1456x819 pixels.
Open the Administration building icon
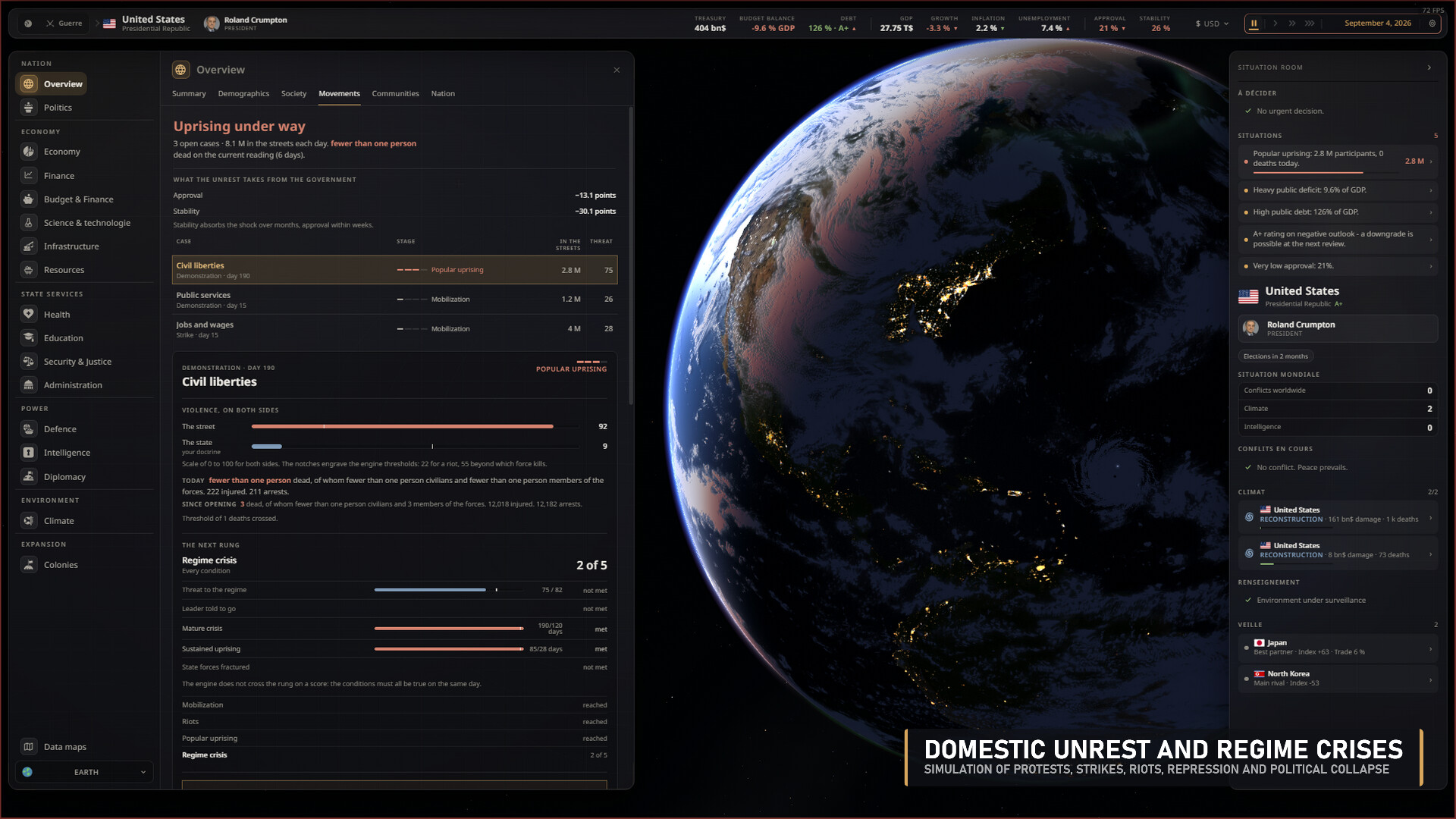[29, 385]
